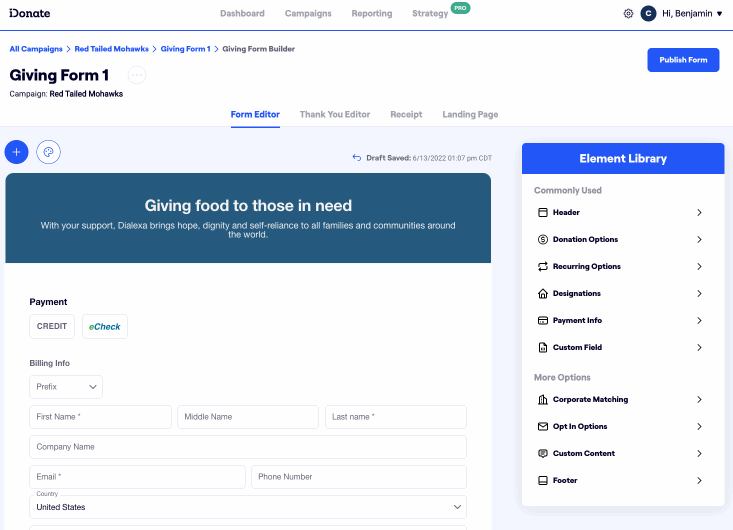The width and height of the screenshot is (733, 530).
Task: Click the 'With your support, Dialexa' banner description
Action: pyautogui.click(x=248, y=230)
